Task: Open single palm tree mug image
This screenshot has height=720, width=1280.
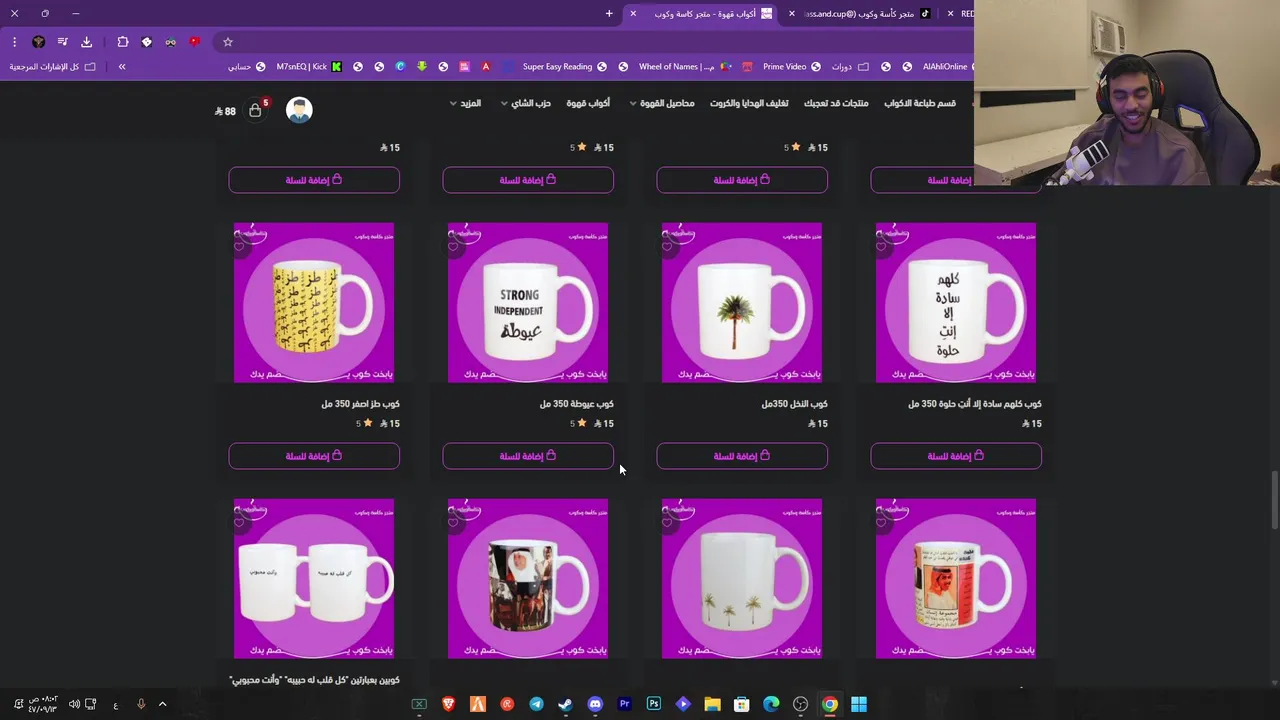Action: [x=742, y=302]
